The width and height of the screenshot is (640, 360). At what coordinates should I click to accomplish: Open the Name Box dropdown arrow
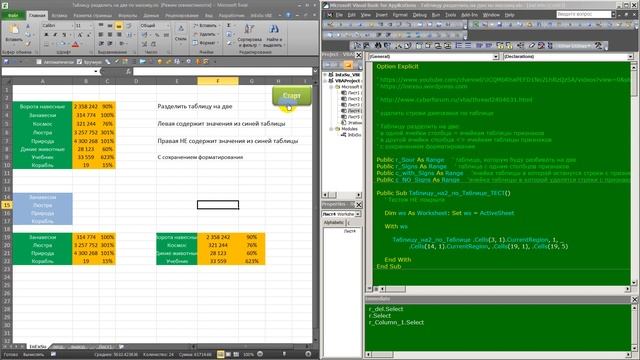[96, 71]
